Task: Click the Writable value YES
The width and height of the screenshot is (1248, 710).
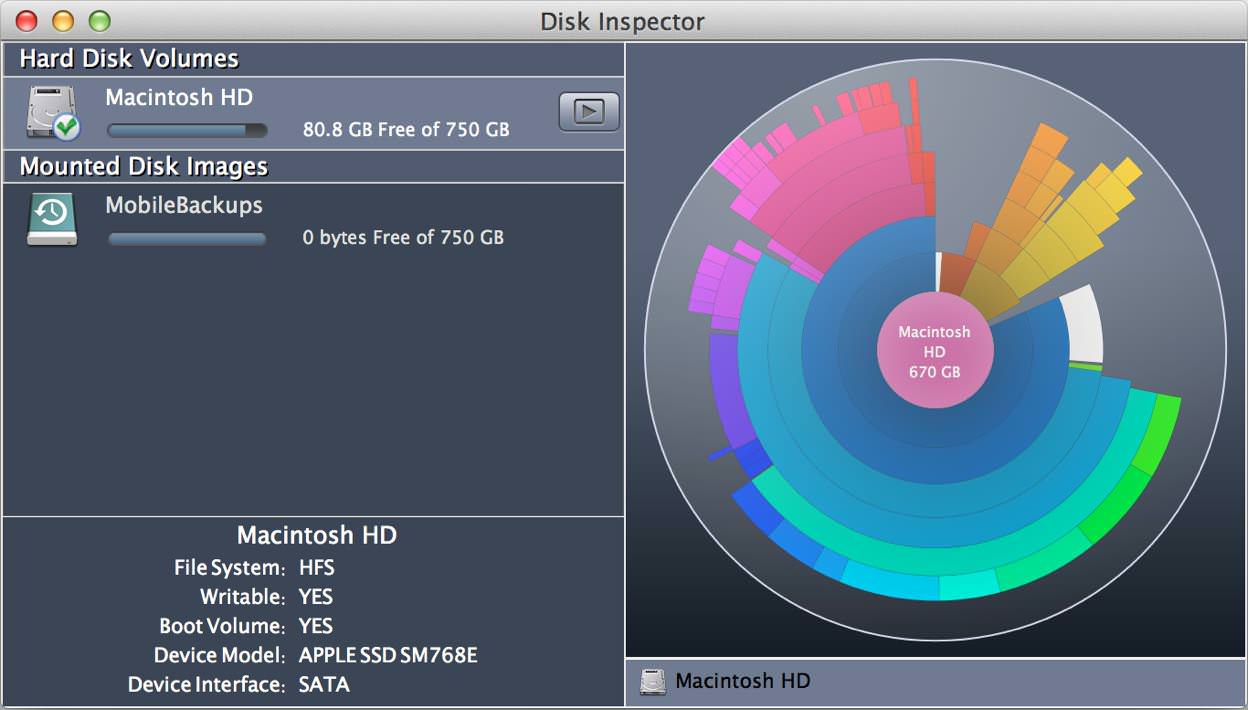Action: (x=316, y=597)
